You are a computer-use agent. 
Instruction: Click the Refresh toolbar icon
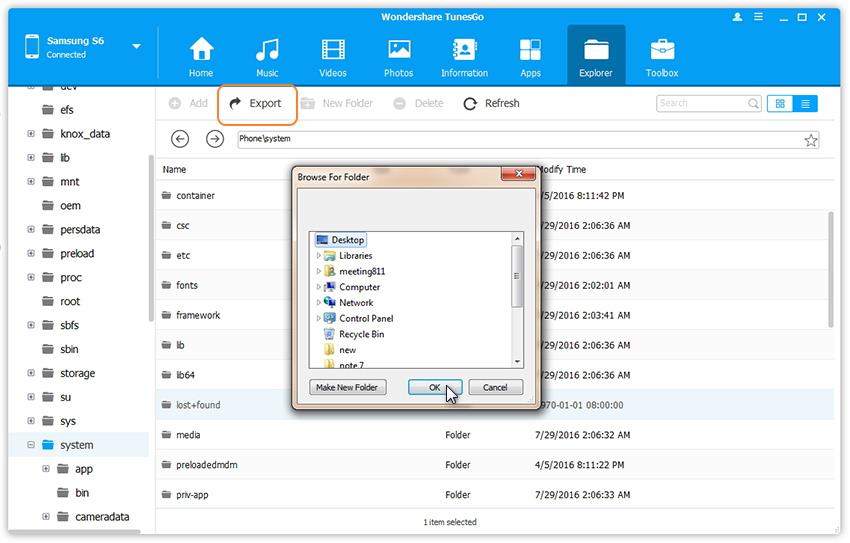coord(471,103)
